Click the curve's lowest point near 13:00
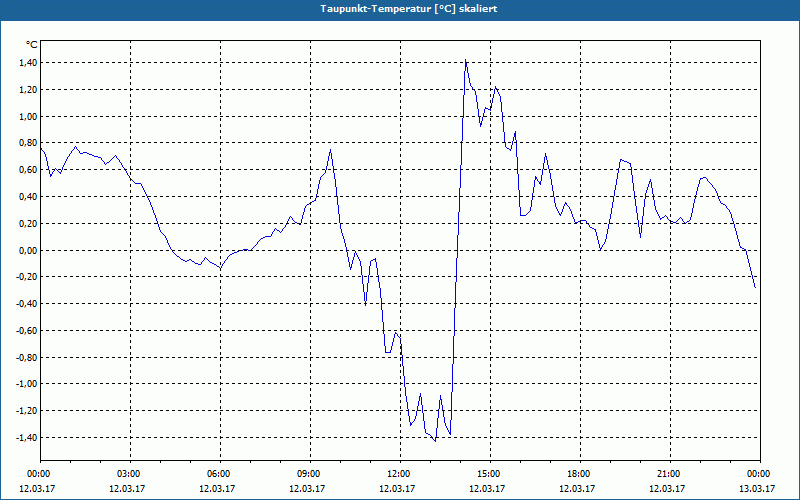 435,441
